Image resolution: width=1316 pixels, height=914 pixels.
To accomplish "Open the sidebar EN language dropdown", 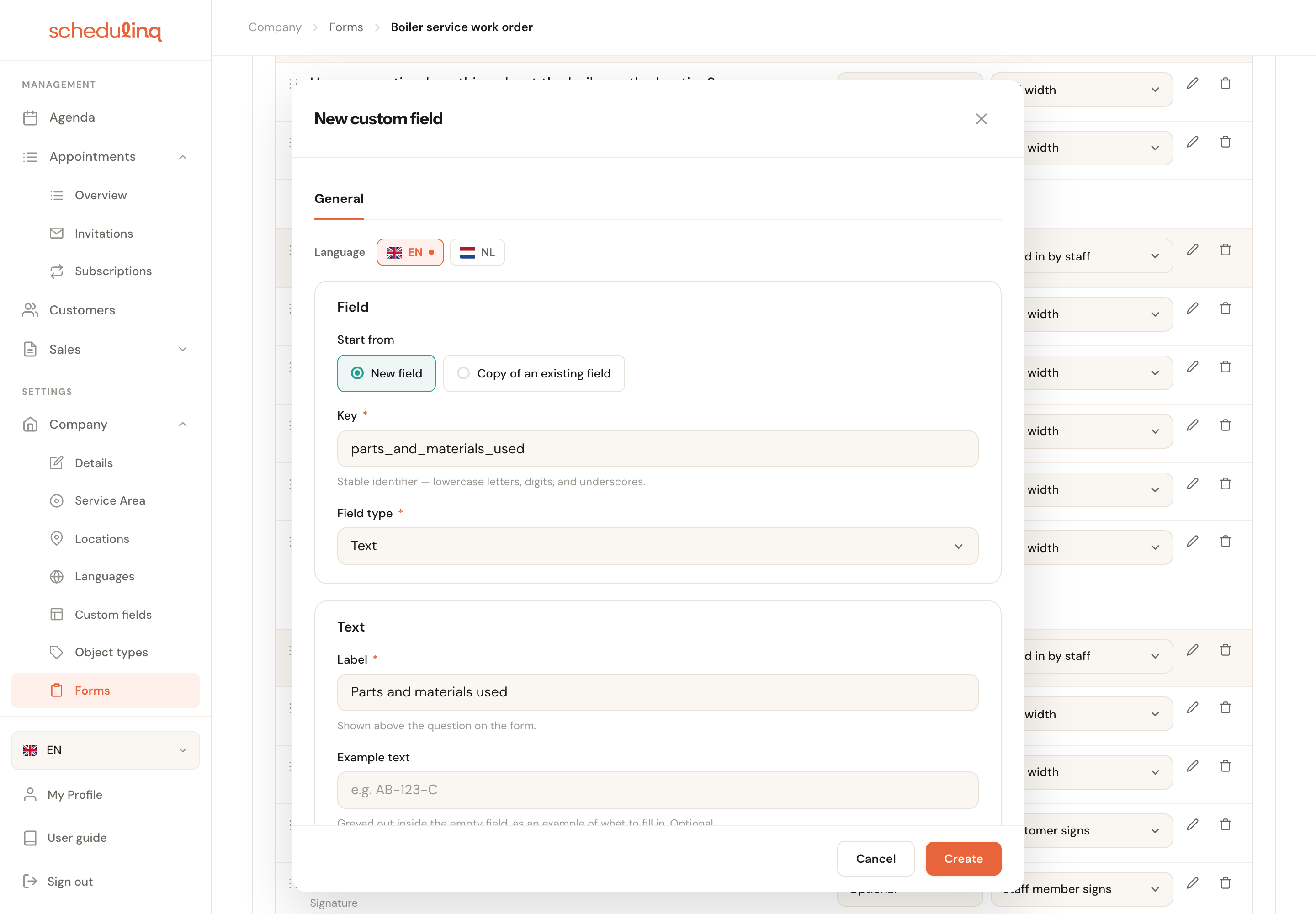I will point(106,750).
